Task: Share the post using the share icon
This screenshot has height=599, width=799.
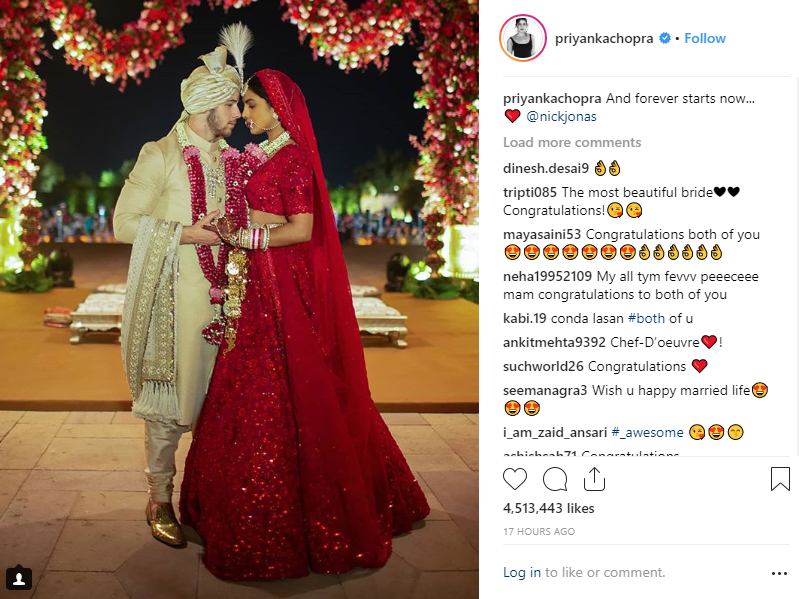Action: 594,479
